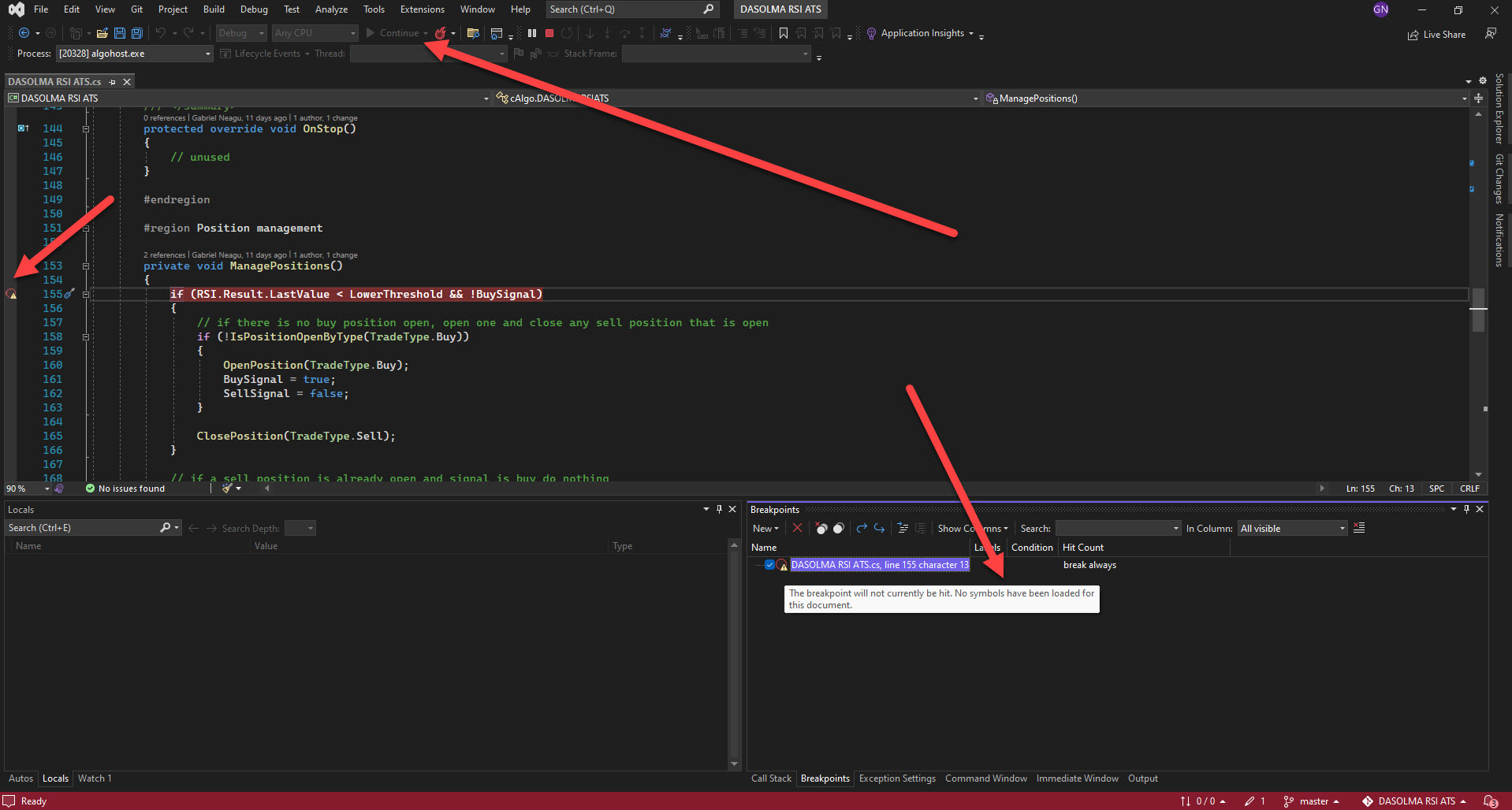Switch to the Immediate Window tab
The image size is (1512, 810).
coord(1077,778)
